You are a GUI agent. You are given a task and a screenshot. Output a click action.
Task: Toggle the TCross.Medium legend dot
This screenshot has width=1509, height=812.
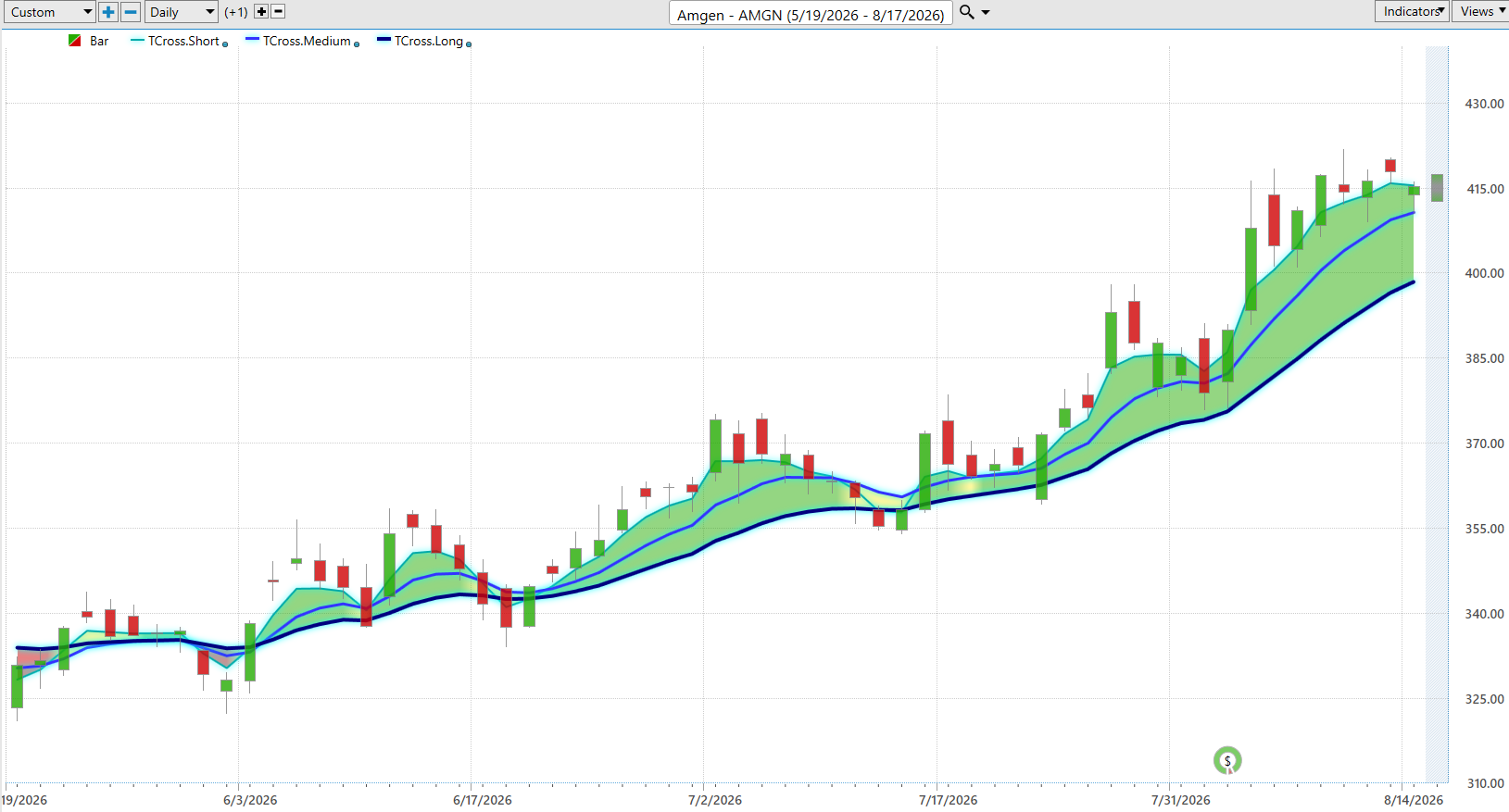tap(357, 44)
